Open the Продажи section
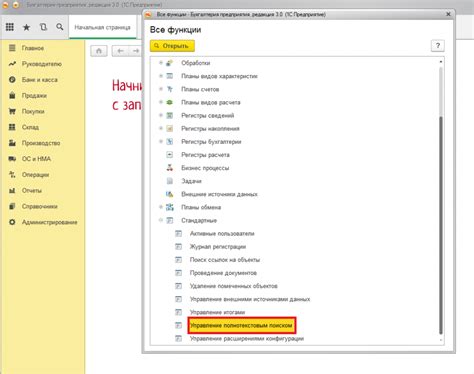 tap(34, 95)
